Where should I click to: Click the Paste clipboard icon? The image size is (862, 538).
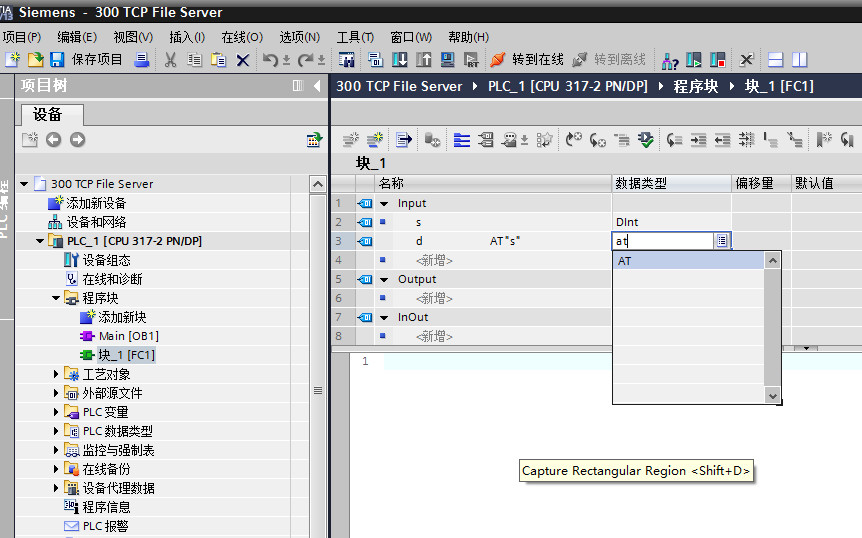(218, 59)
